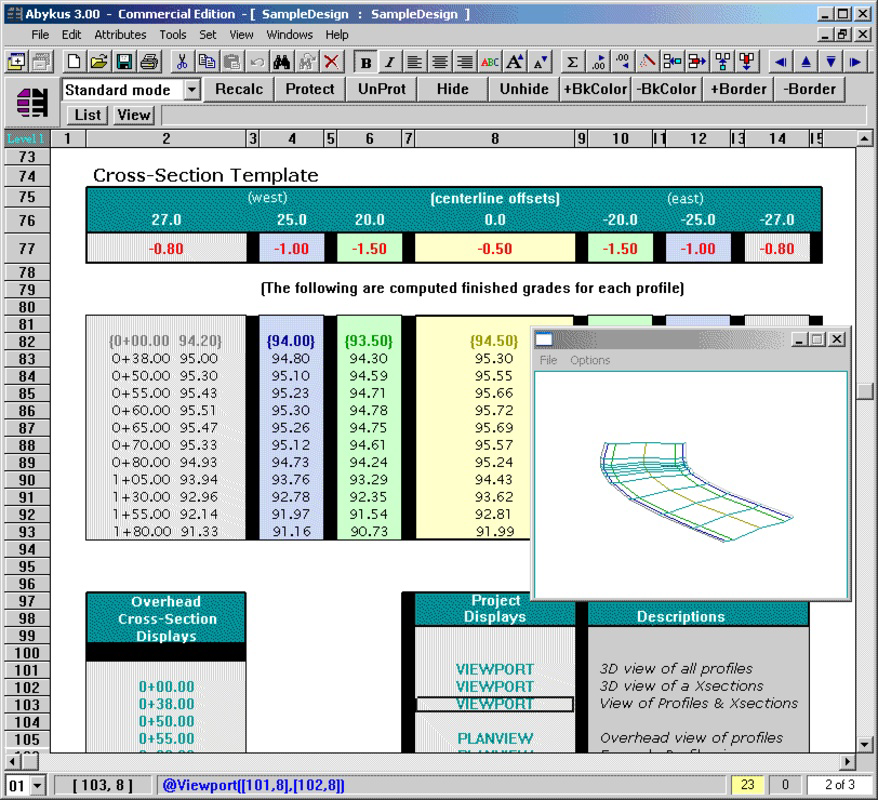Decrease decimal places icon
Image resolution: width=878 pixels, height=800 pixels.
pos(623,62)
